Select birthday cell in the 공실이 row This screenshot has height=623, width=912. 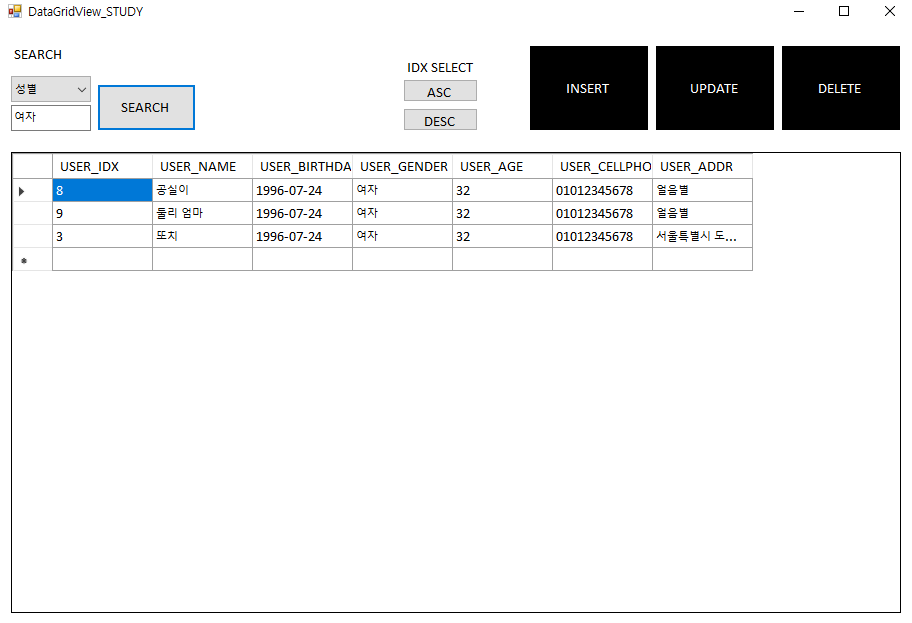point(302,190)
